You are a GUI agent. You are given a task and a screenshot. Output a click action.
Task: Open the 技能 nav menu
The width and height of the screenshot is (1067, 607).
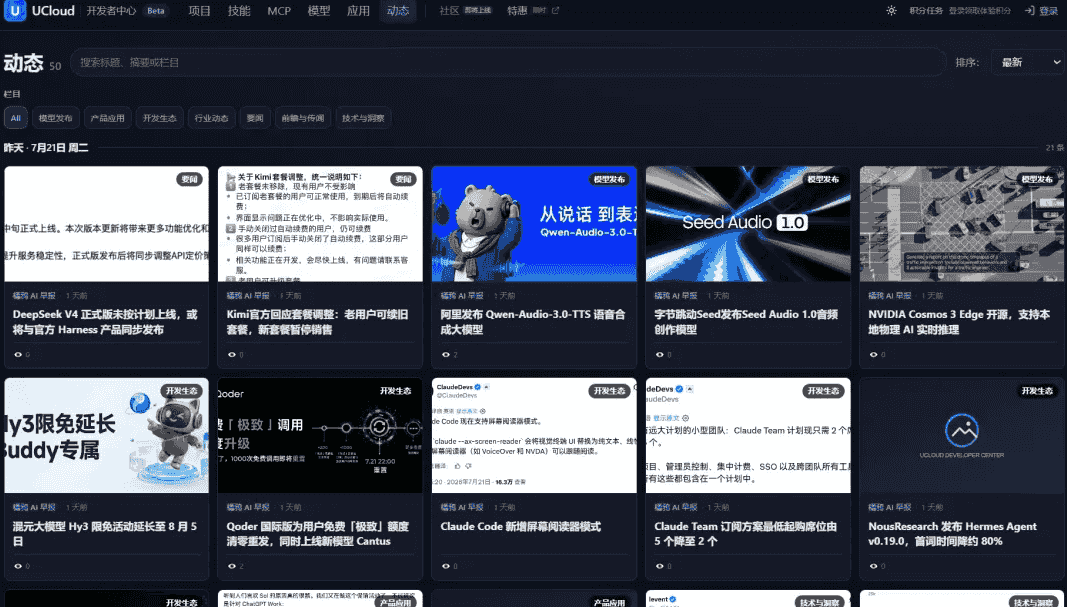pos(239,11)
